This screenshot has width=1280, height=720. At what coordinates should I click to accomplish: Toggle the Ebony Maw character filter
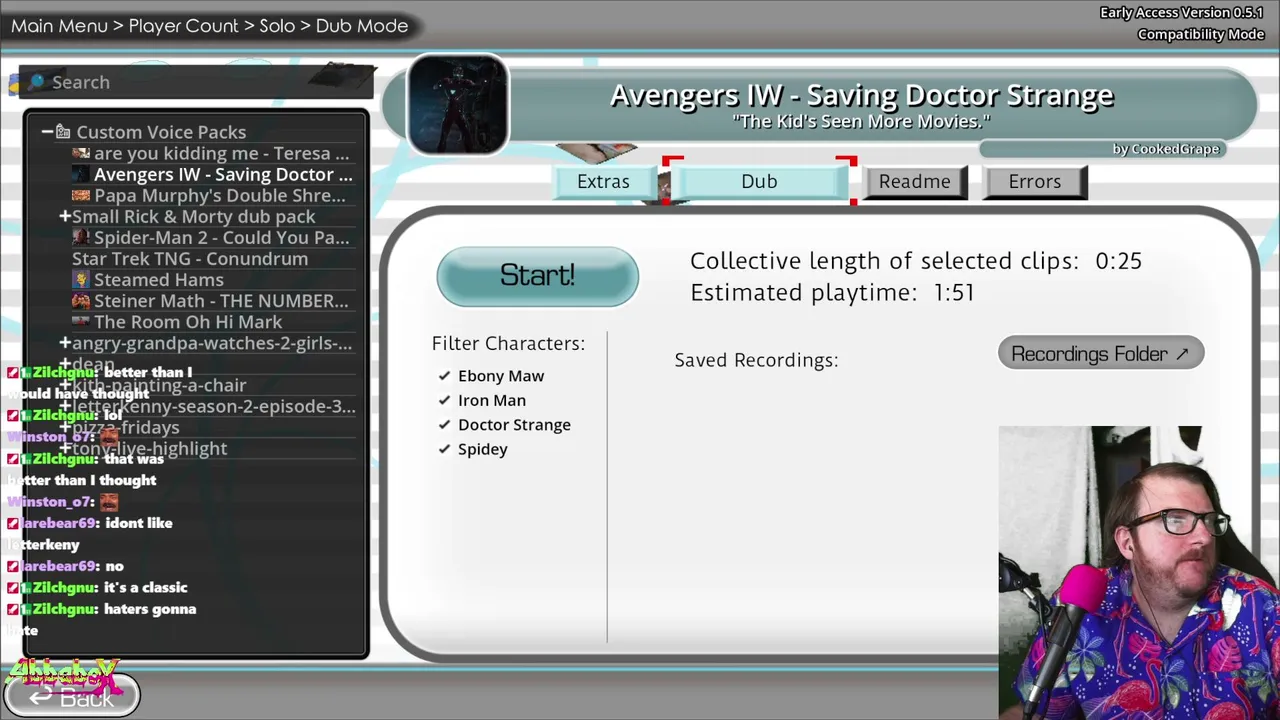point(491,376)
